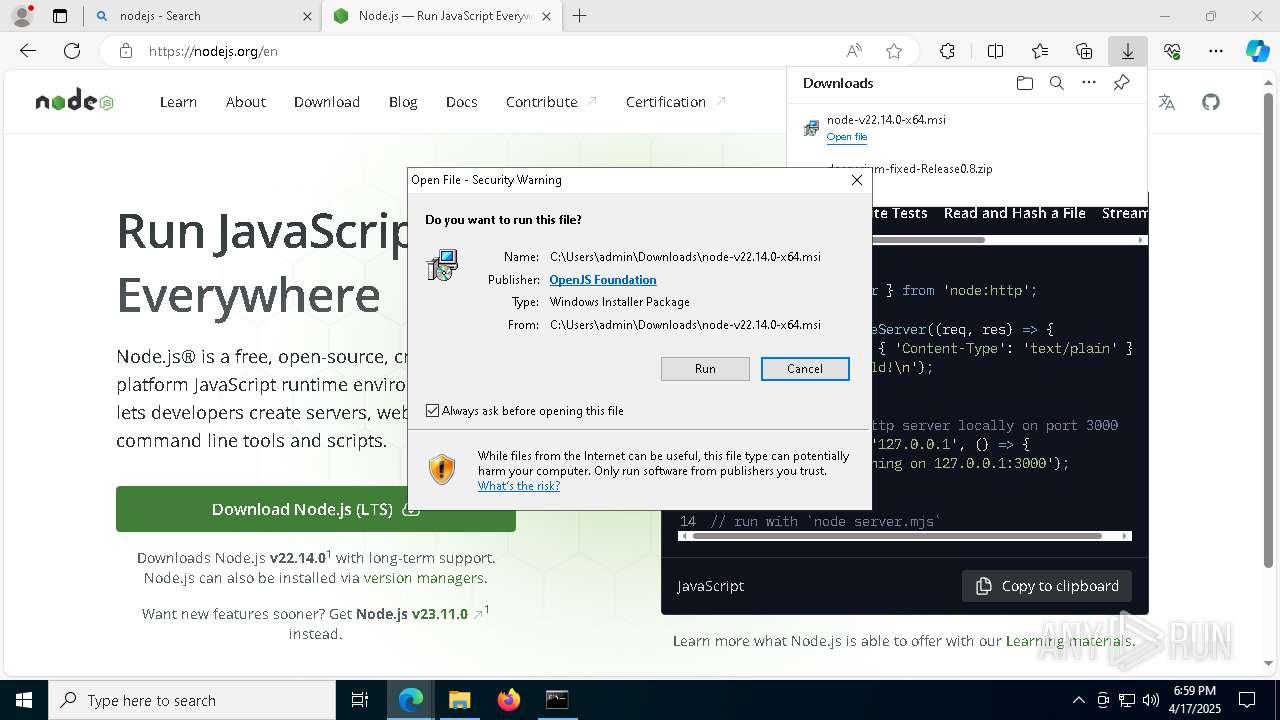Show hidden system tray icons
Viewport: 1280px width, 720px height.
(1078, 700)
